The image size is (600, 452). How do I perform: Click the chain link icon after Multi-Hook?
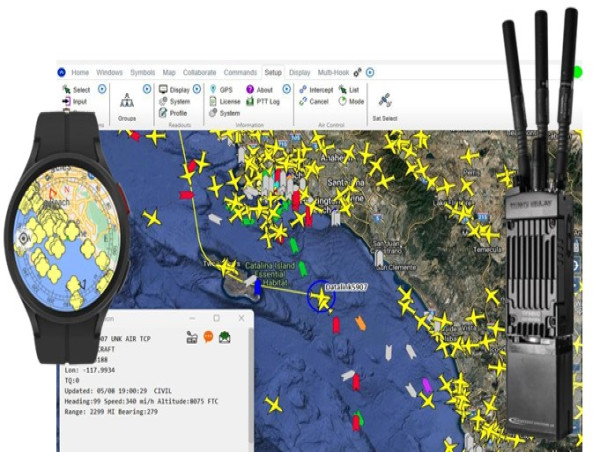[x=357, y=72]
